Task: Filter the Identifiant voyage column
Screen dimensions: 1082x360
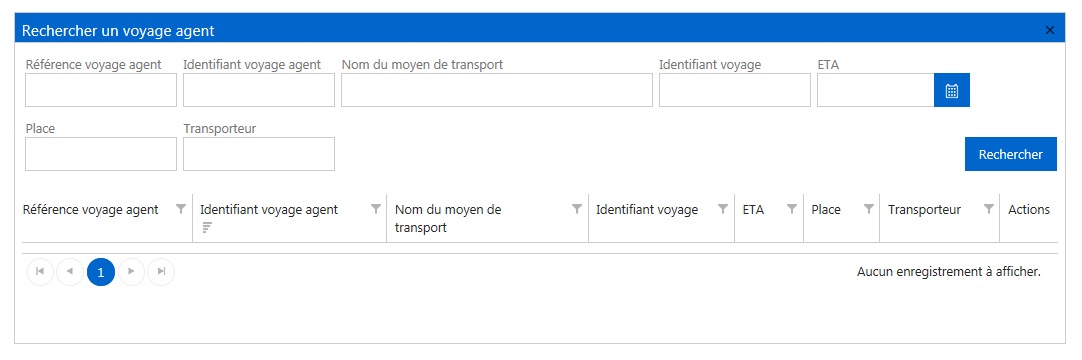Action: [722, 209]
